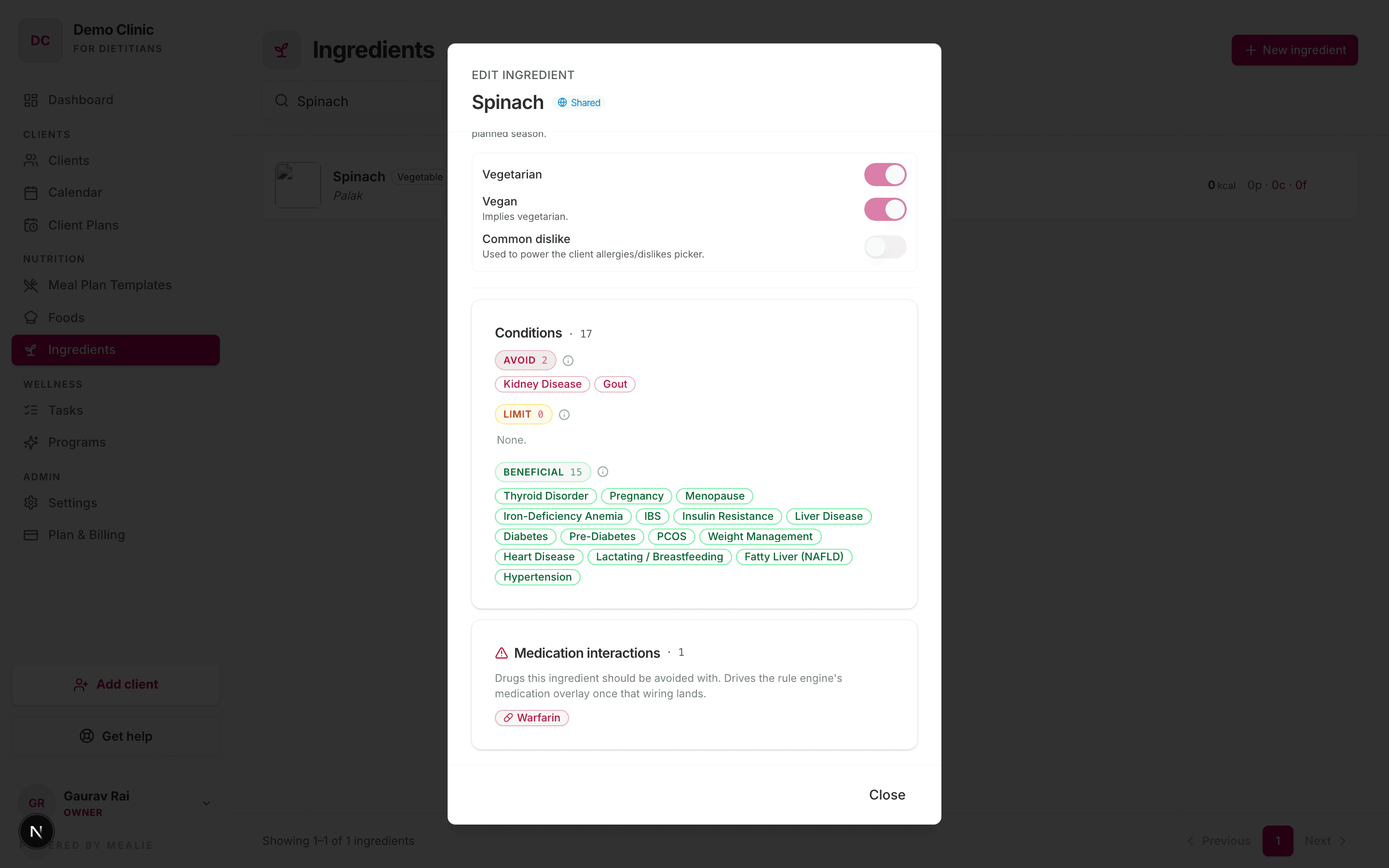Click the New ingredient button
1389x868 pixels.
pyautogui.click(x=1294, y=50)
